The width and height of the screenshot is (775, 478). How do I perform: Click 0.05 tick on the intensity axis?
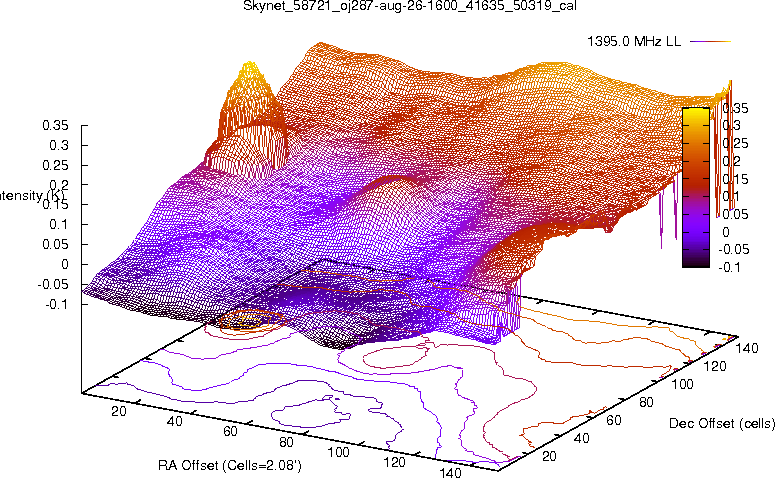[x=55, y=244]
